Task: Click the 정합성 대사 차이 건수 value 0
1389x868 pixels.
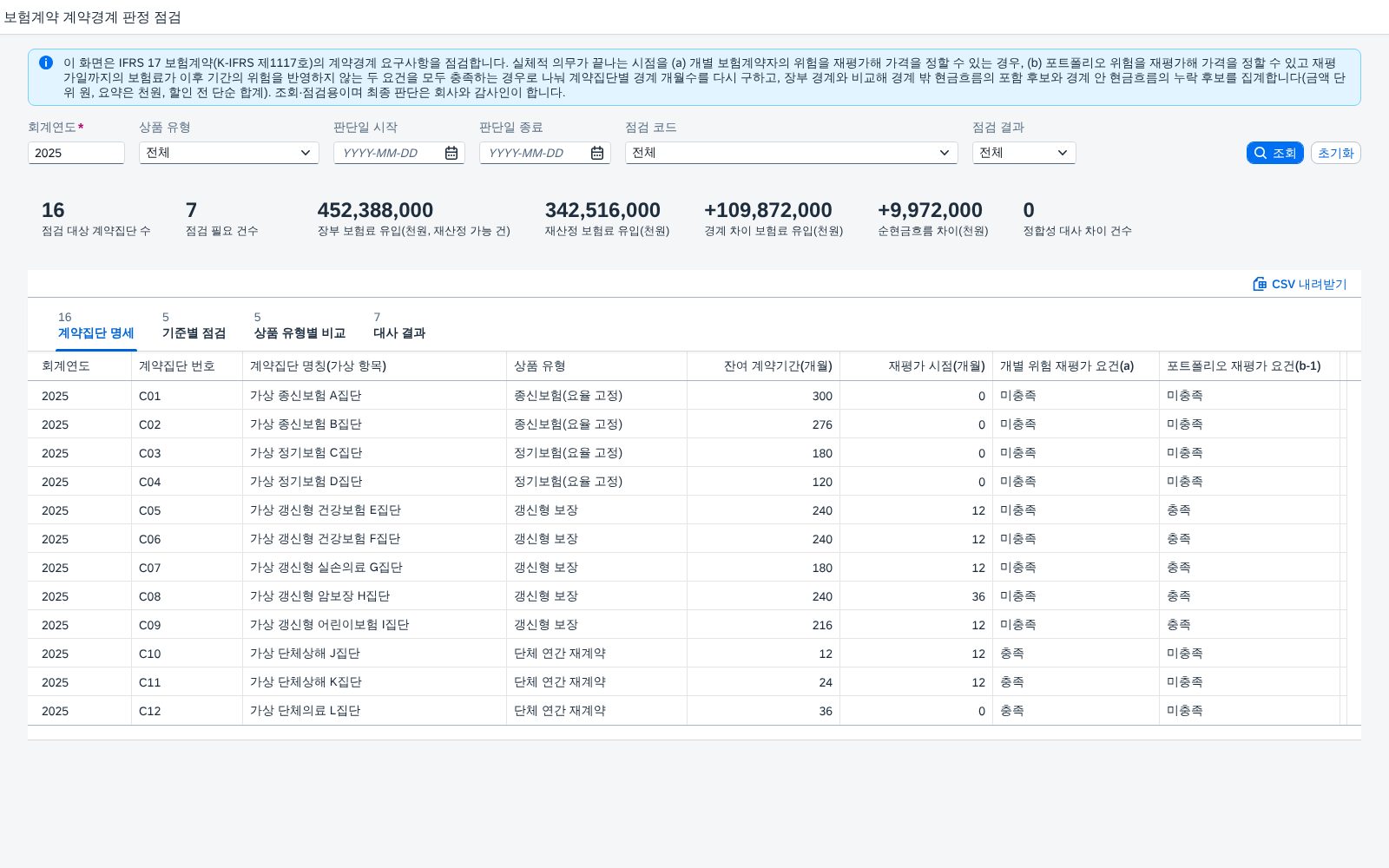Action: click(1029, 210)
